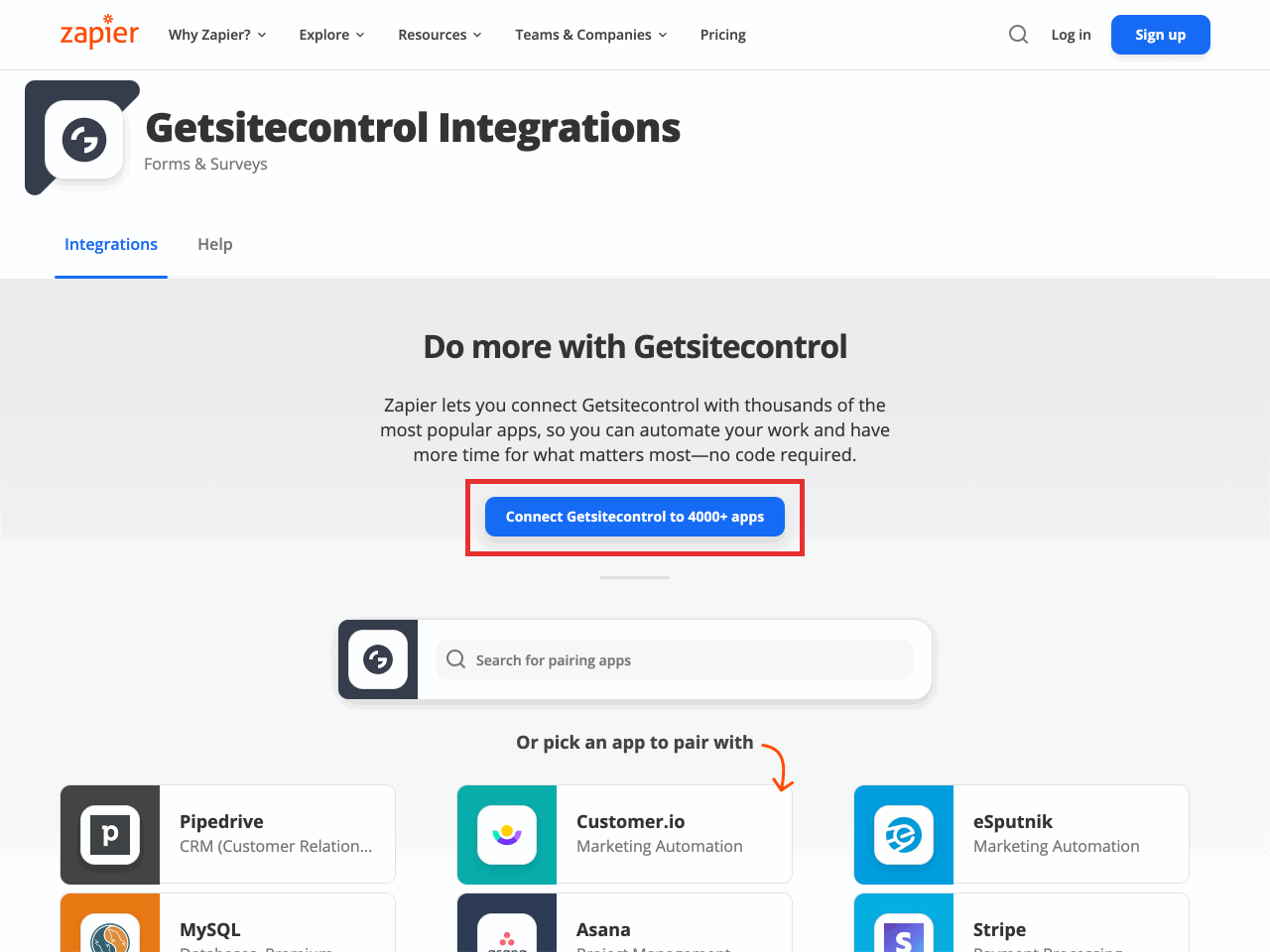
Task: Select the Integrations tab
Action: tap(111, 244)
